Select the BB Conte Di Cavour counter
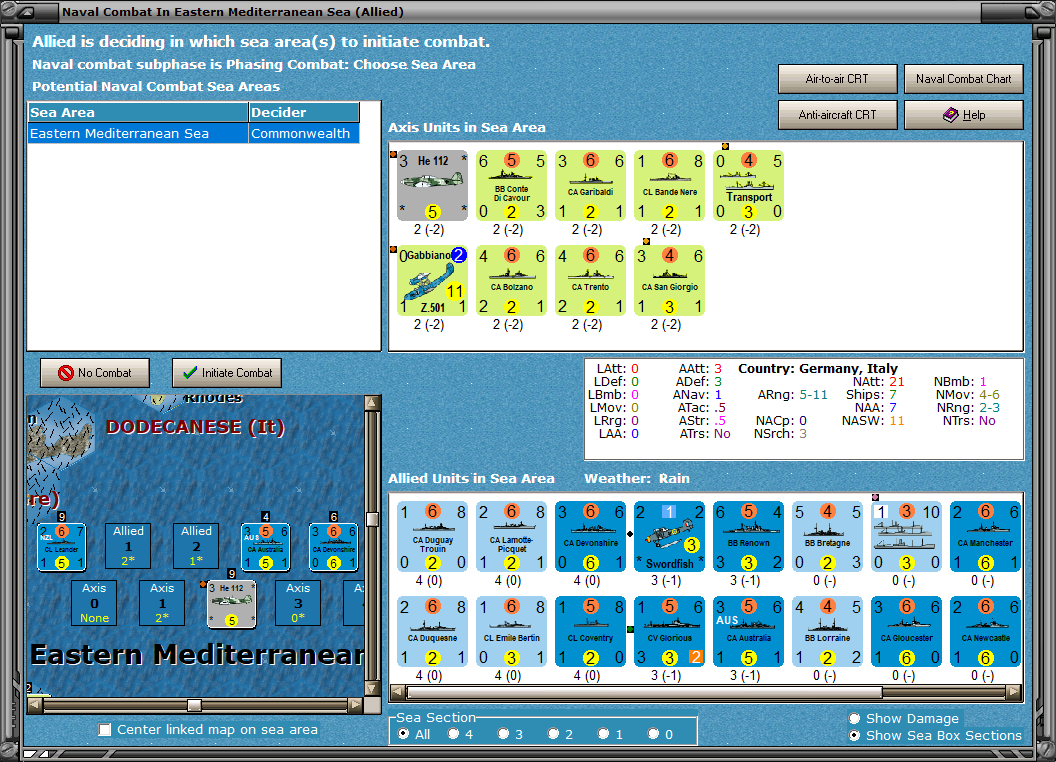 coord(511,185)
